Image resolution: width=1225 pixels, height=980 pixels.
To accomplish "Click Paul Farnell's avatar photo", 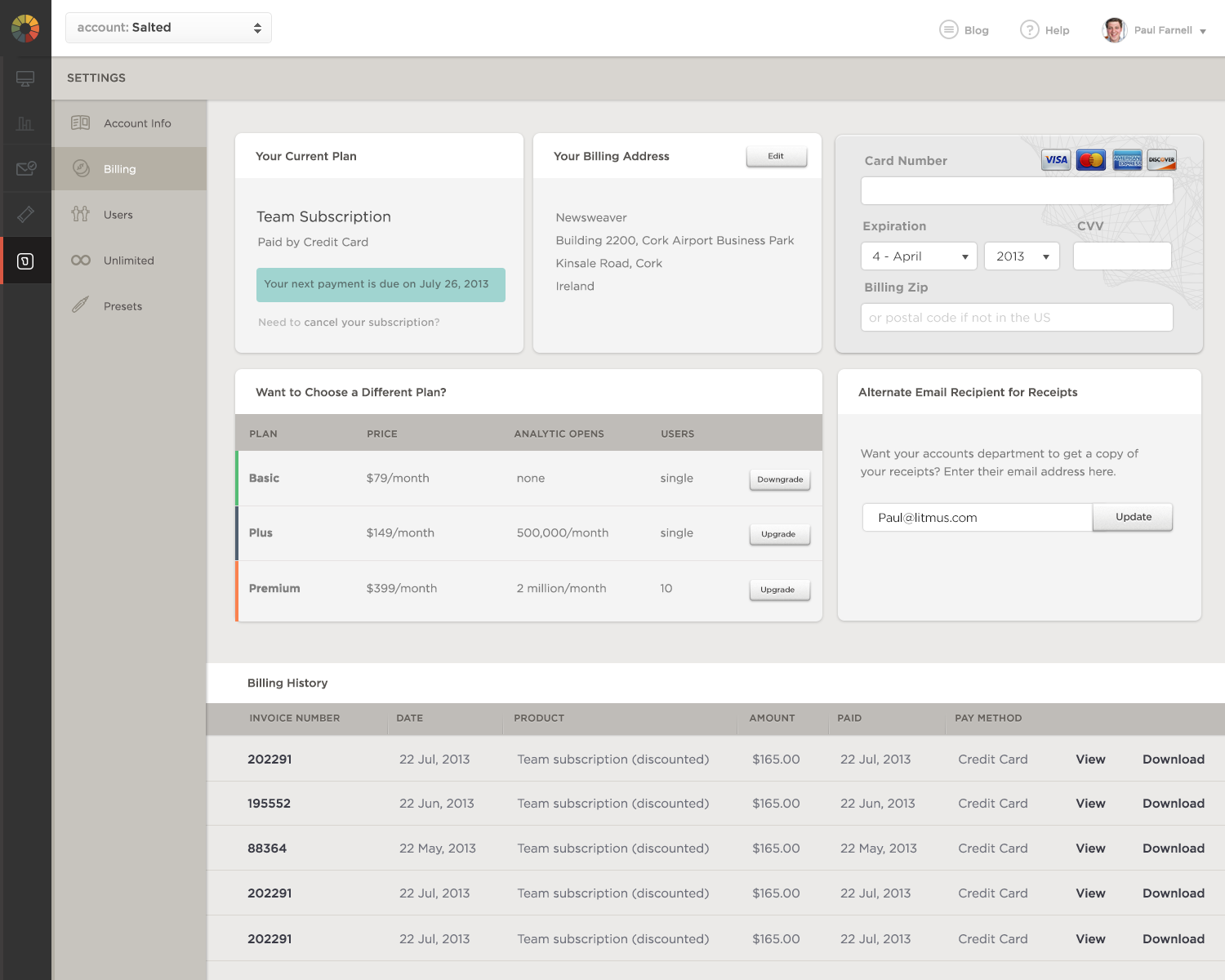I will [1114, 29].
